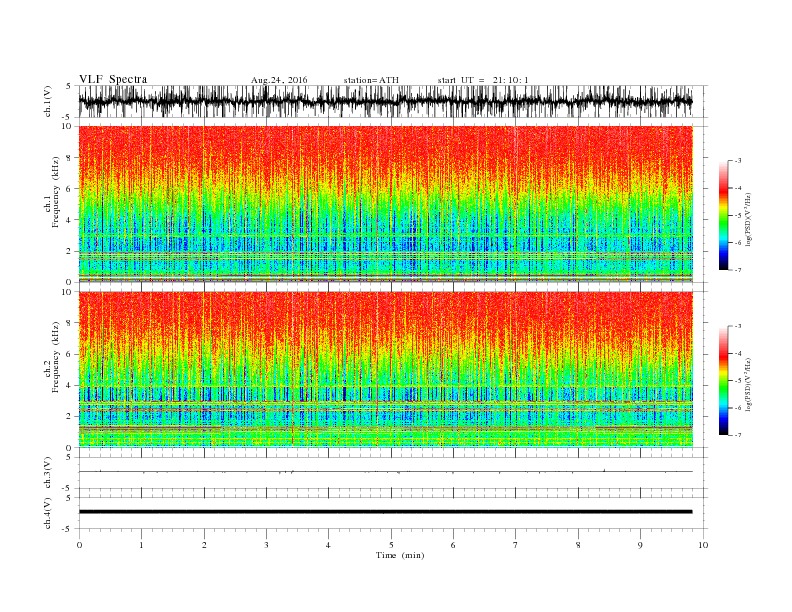Click the ch.1 spectrogram panel
Screen dimensions: 792x612
point(385,204)
